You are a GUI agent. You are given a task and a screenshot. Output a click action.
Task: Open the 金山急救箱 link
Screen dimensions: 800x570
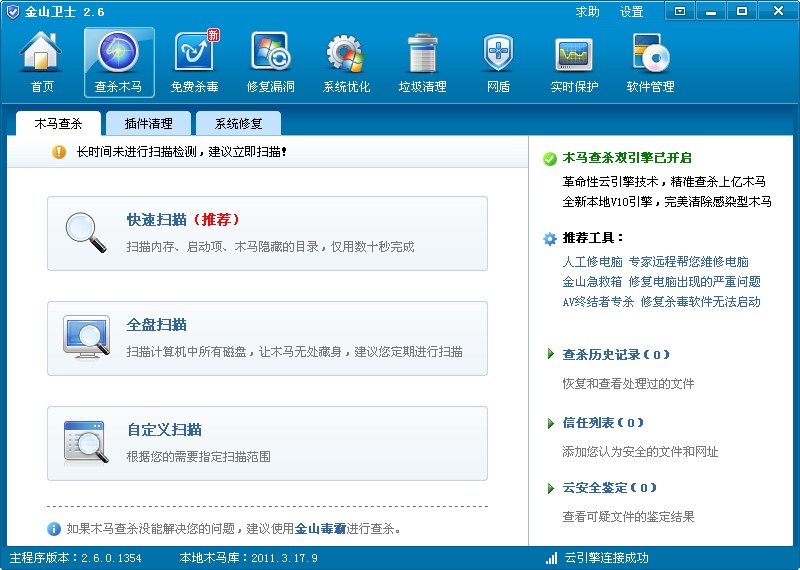[x=592, y=282]
